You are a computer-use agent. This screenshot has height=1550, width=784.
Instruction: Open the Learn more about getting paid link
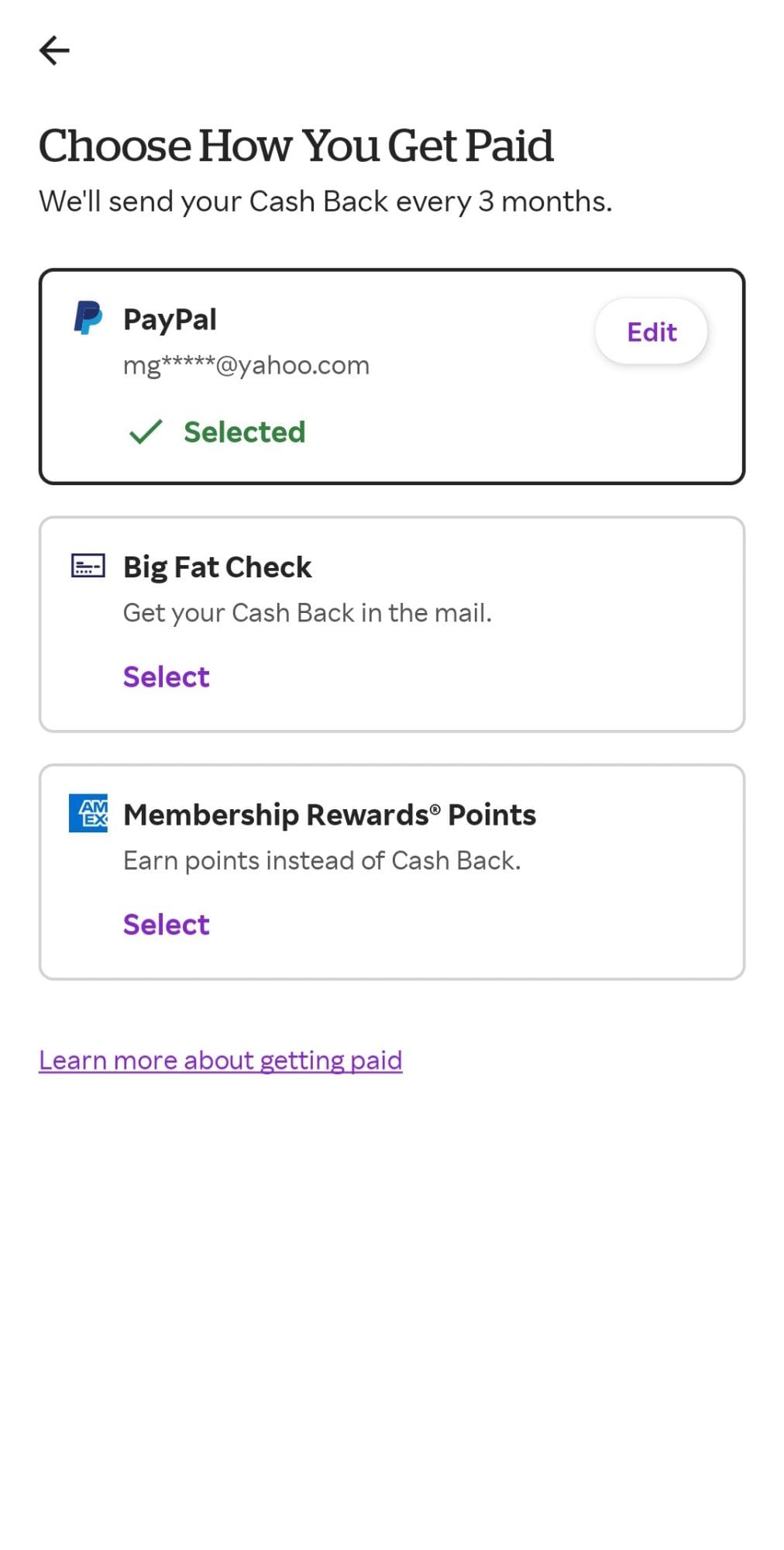(x=220, y=1059)
